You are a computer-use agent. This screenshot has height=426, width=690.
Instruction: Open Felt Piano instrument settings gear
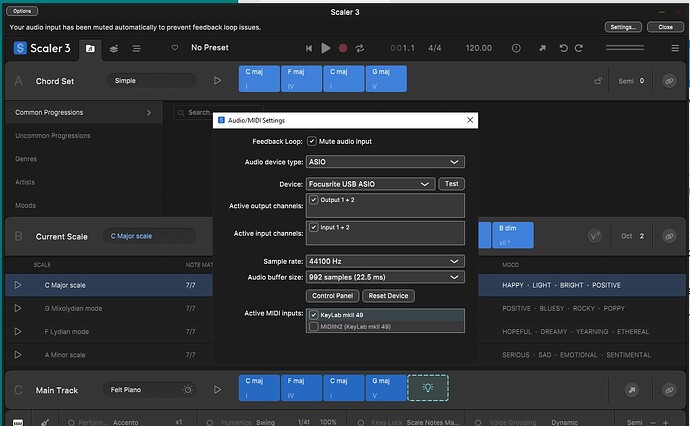pos(188,389)
